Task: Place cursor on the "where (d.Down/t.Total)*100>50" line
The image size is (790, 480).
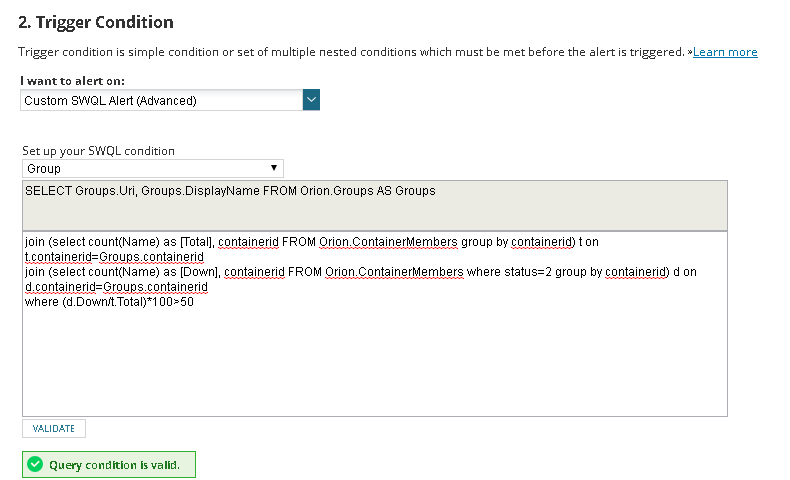Action: tap(110, 302)
